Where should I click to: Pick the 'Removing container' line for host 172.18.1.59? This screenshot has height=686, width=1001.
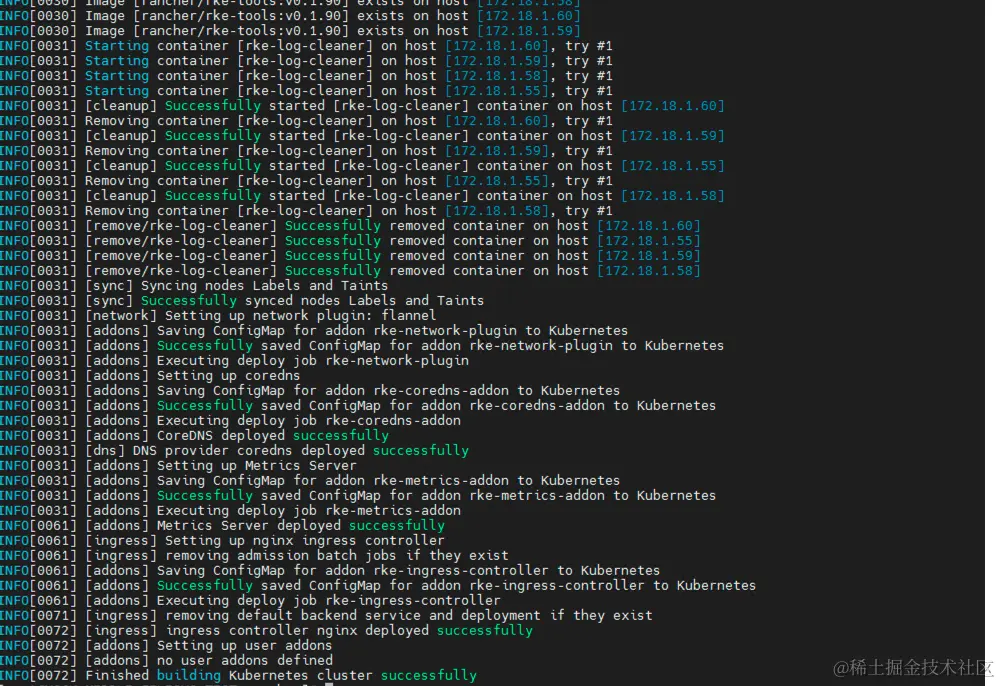coord(306,151)
